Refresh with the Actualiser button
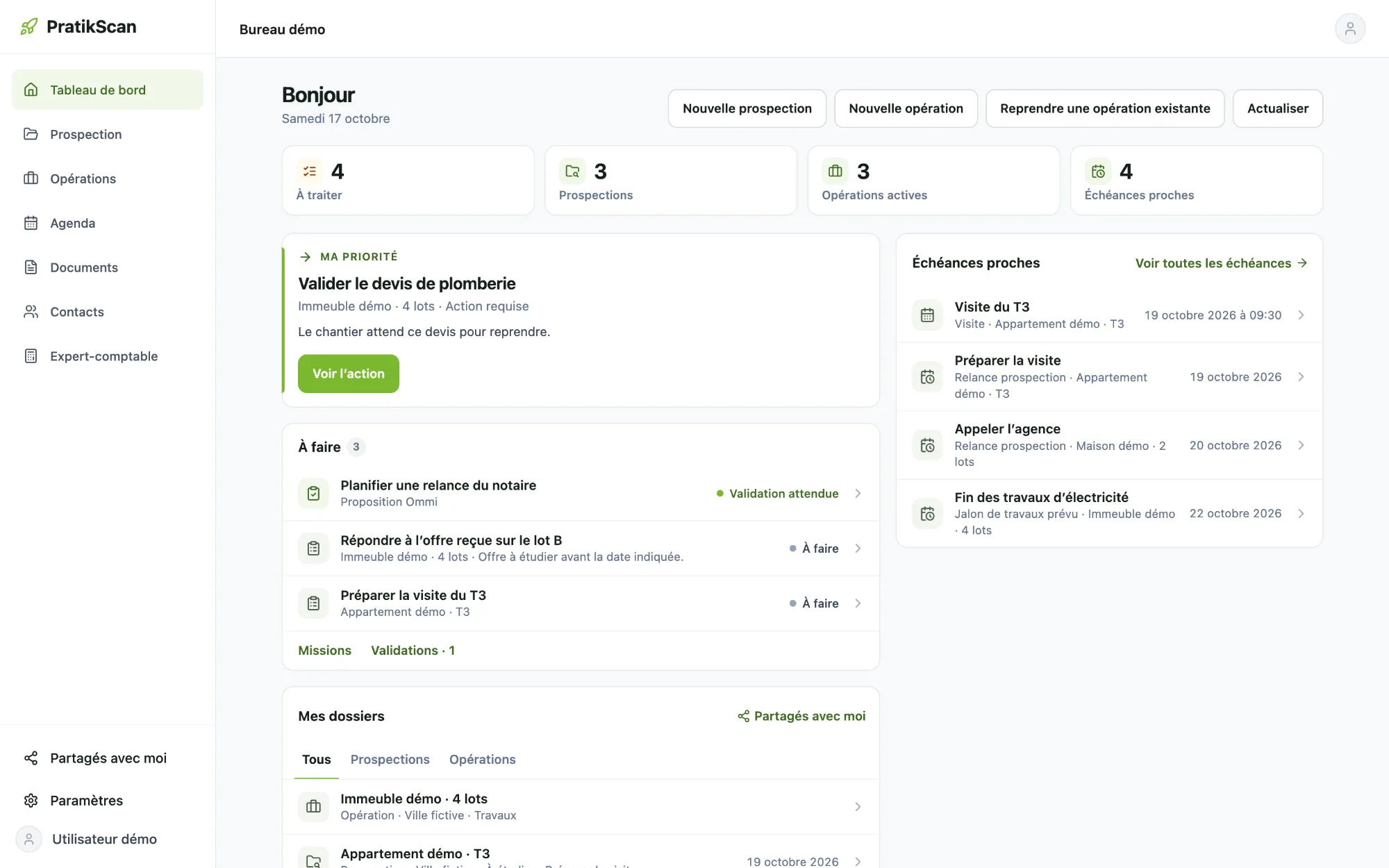Viewport: 1389px width, 868px height. tap(1278, 108)
